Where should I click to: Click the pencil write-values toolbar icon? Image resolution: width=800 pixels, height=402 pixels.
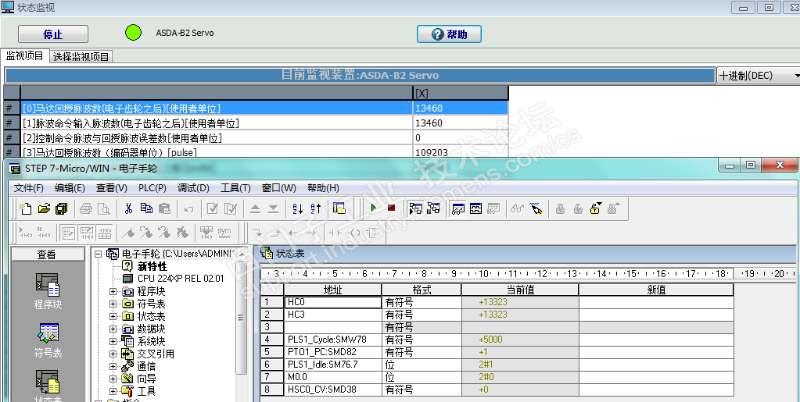pos(535,208)
